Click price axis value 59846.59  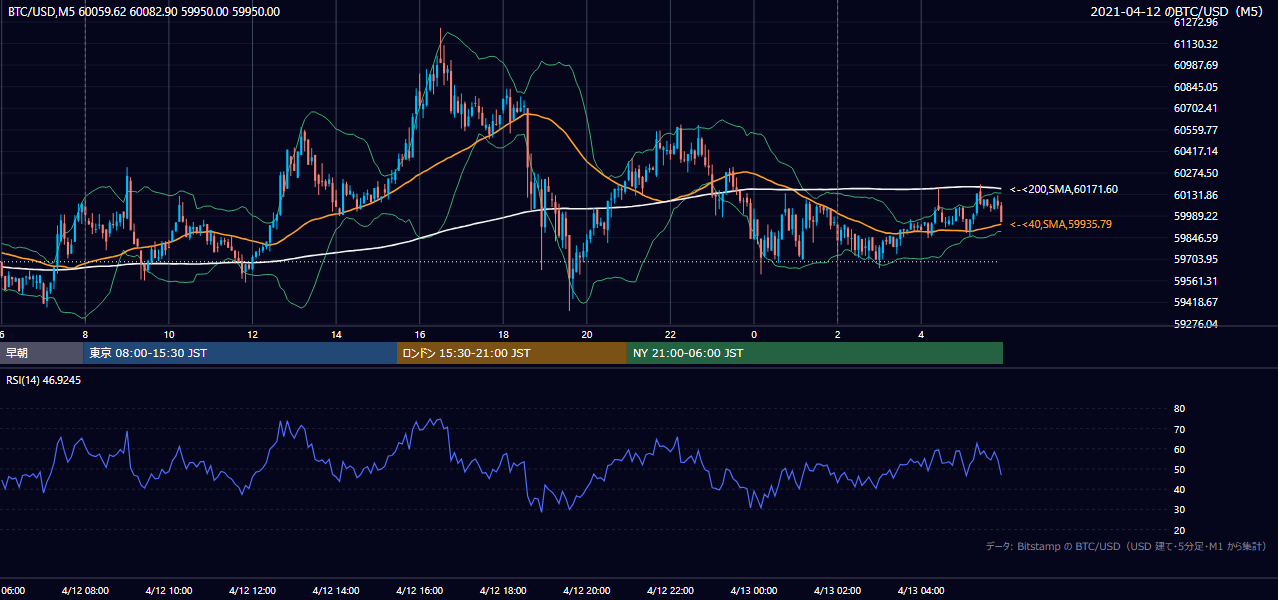coord(1195,238)
